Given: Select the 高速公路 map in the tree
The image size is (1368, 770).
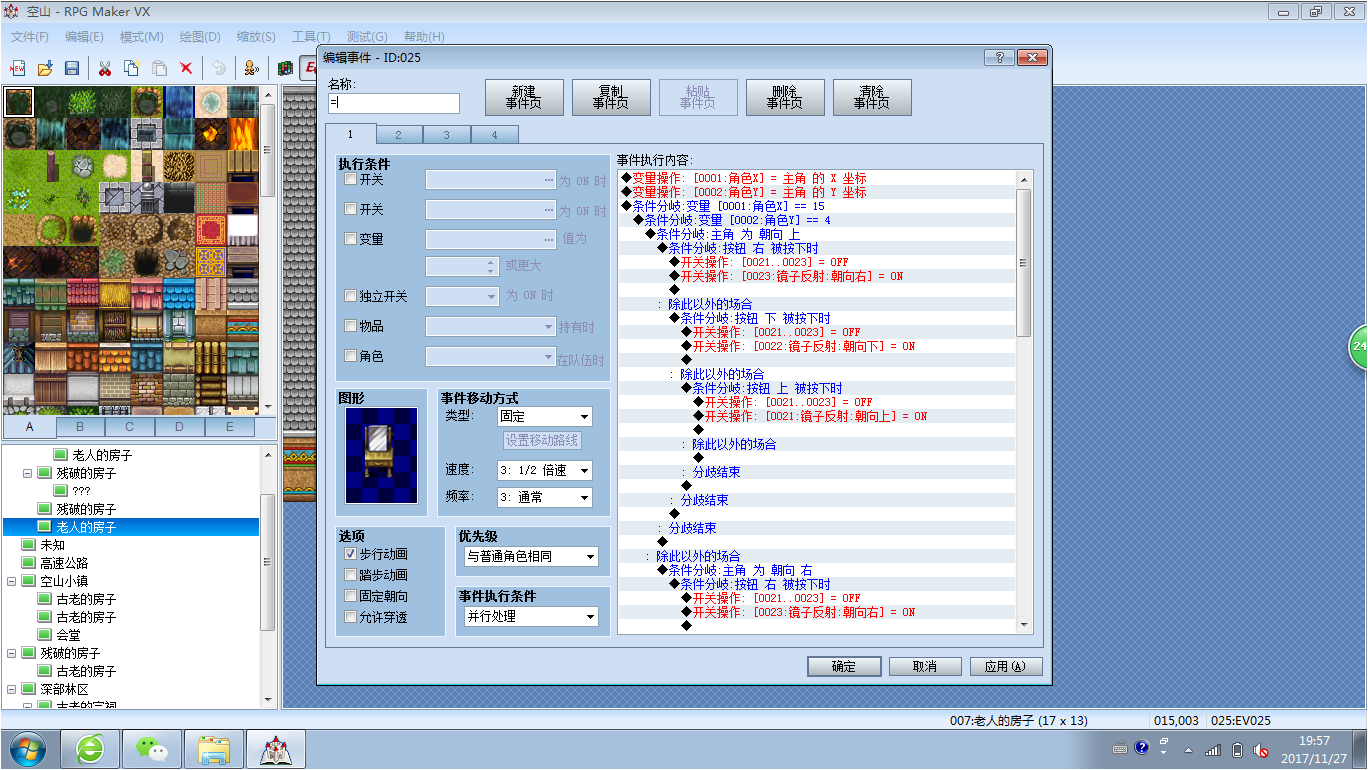Looking at the screenshot, I should click(64, 563).
